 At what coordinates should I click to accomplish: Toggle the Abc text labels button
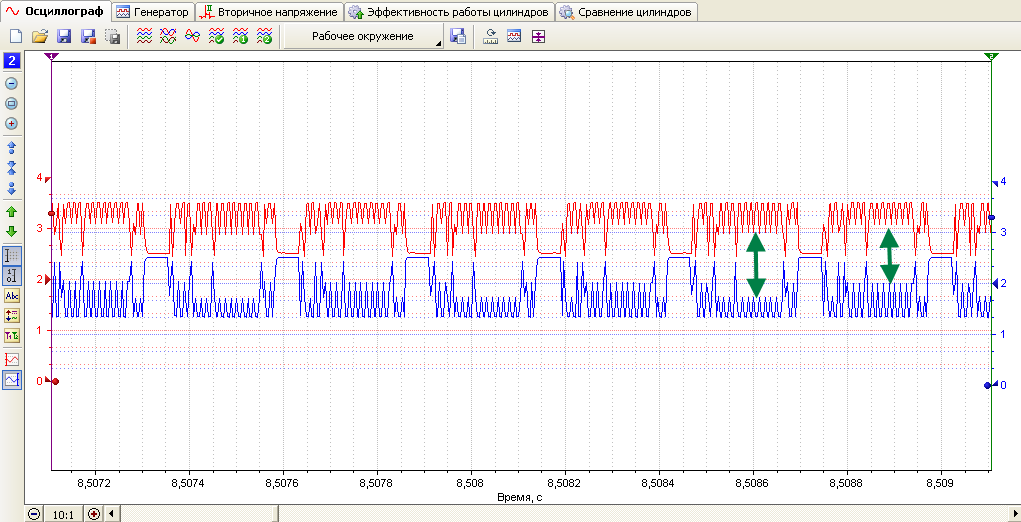[12, 295]
